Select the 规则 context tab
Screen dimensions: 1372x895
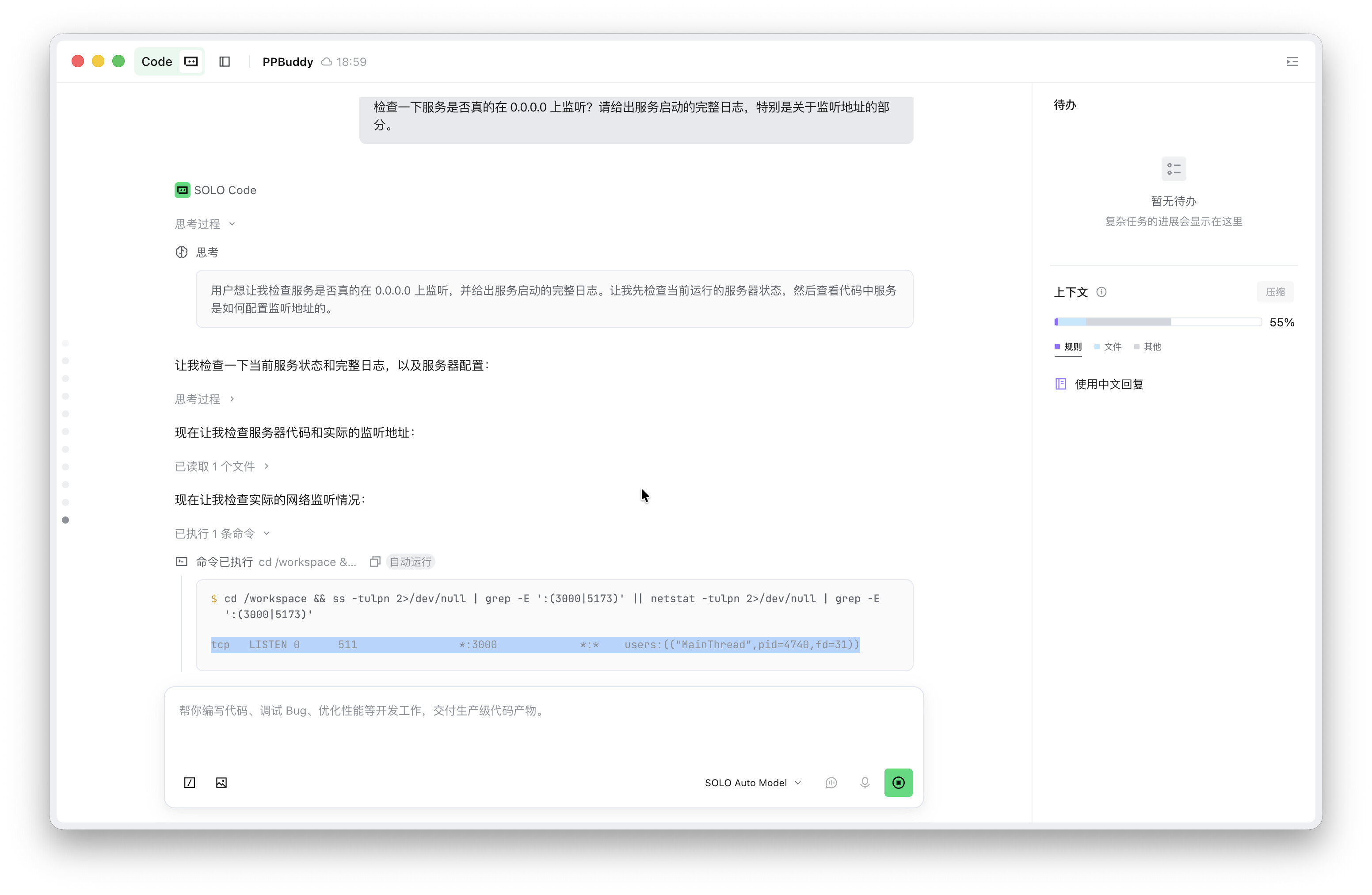pos(1068,347)
